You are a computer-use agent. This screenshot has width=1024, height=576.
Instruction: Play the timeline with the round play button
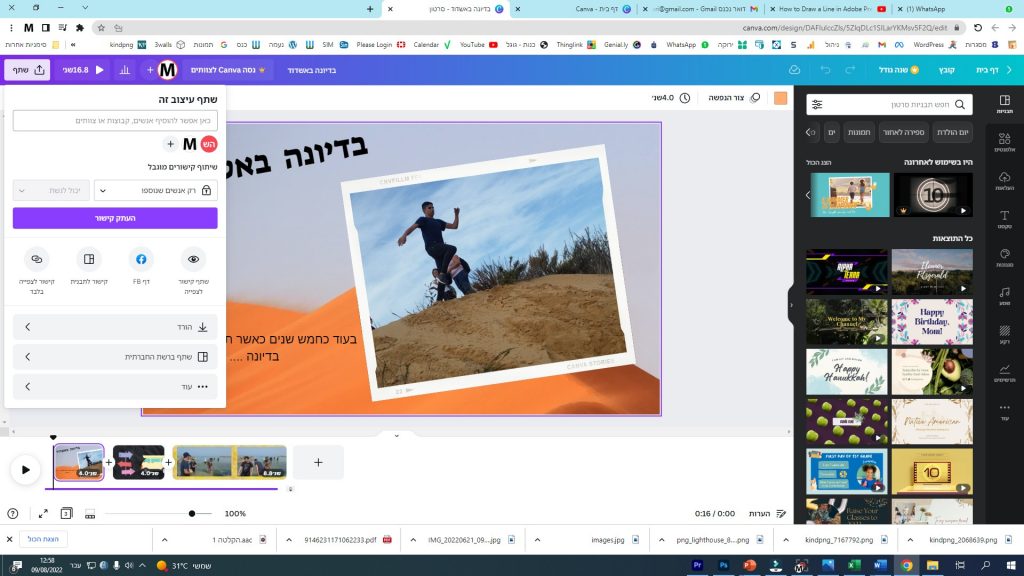click(x=25, y=470)
